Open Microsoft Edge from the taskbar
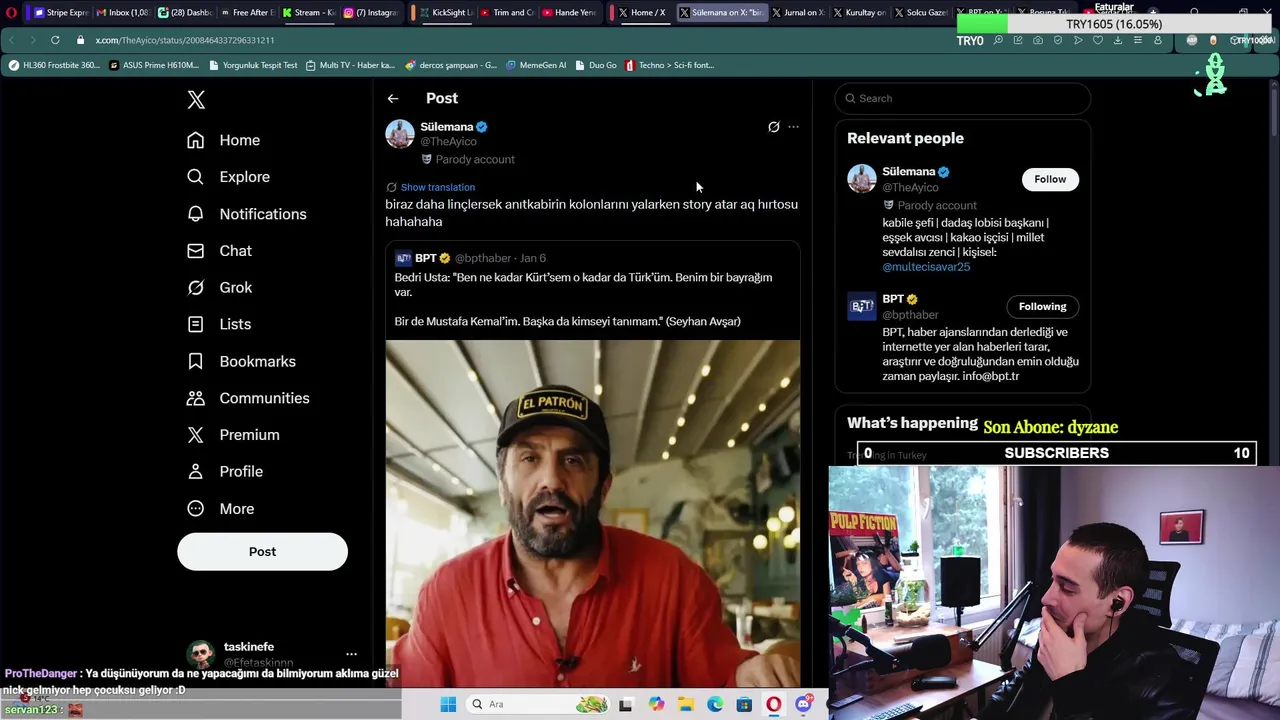 715,704
